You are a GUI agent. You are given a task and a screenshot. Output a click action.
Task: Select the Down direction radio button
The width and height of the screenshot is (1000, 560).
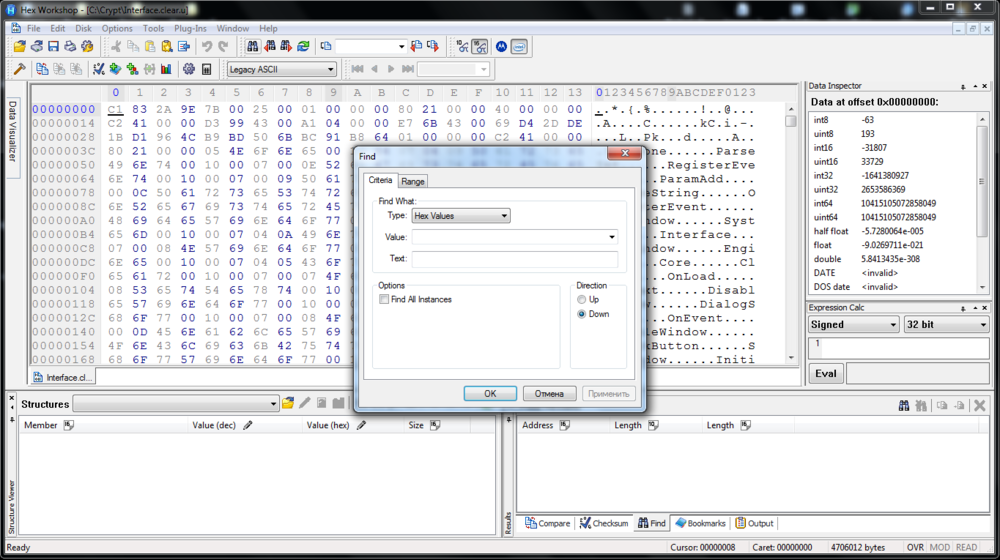tap(582, 314)
